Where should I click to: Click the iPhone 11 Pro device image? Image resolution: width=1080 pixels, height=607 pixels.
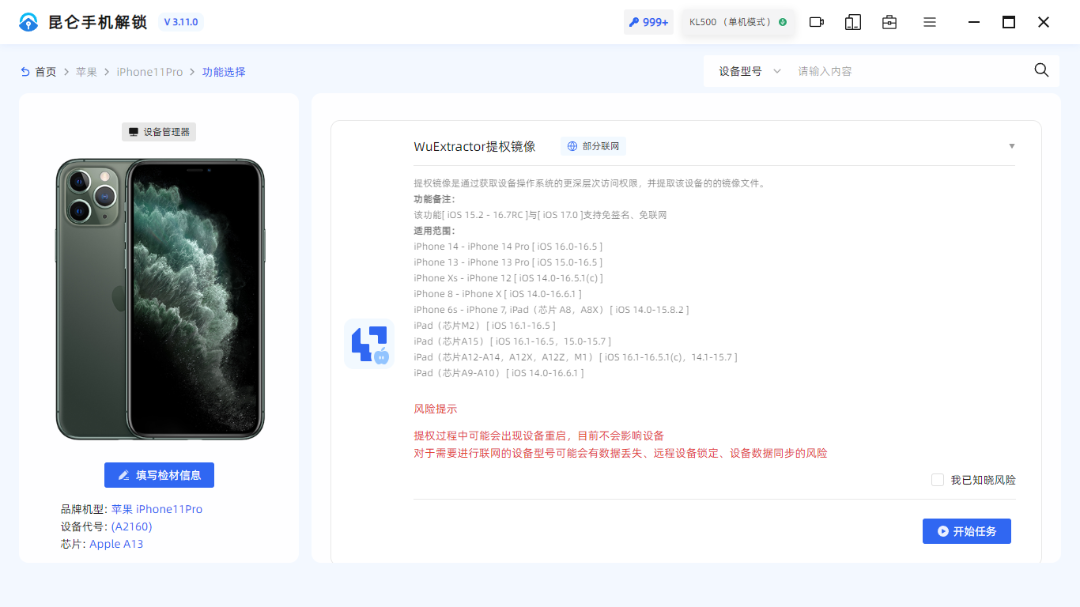coord(160,299)
